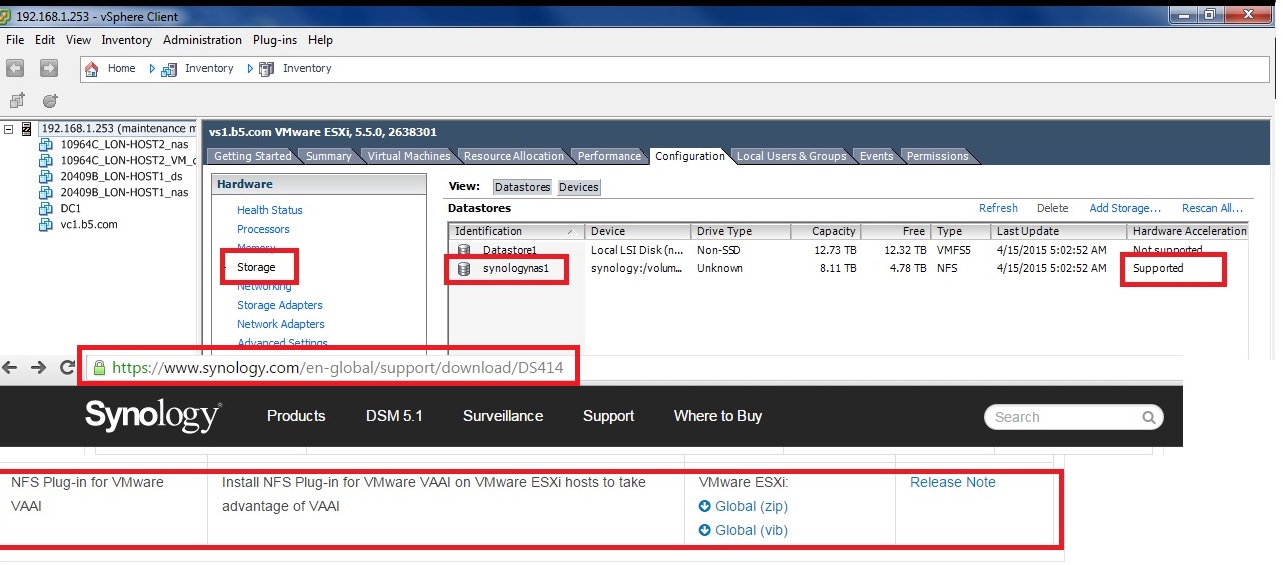Image resolution: width=1283 pixels, height=565 pixels.
Task: Click the Release Note link
Action: pyautogui.click(x=953, y=482)
